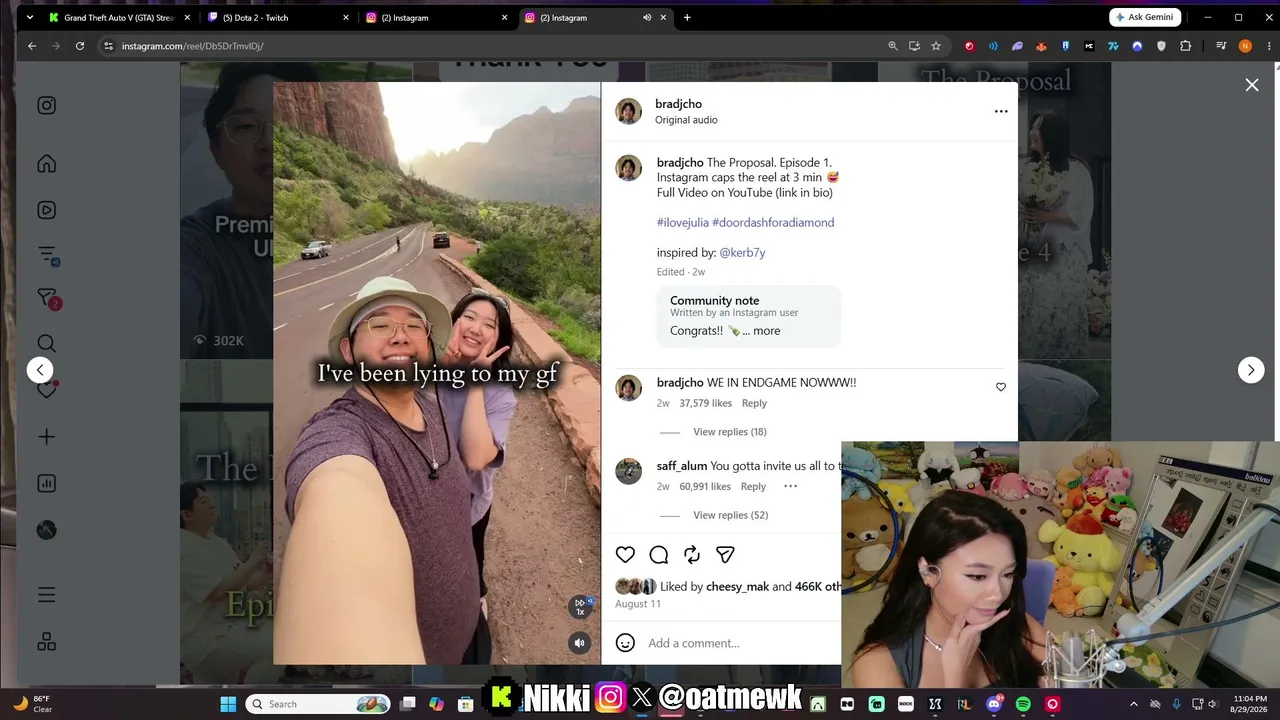The height and width of the screenshot is (720, 1280).
Task: Open the Create new post plus icon
Action: (46, 437)
